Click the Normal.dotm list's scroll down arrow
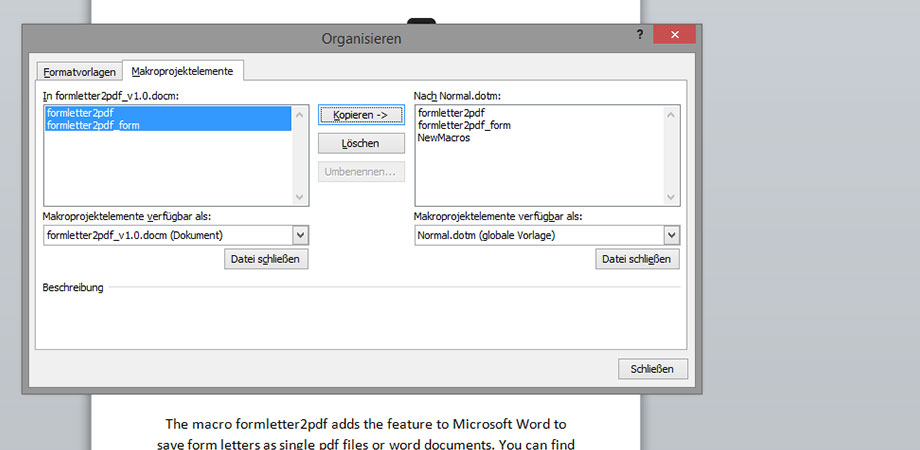This screenshot has height=450, width=920. point(672,197)
